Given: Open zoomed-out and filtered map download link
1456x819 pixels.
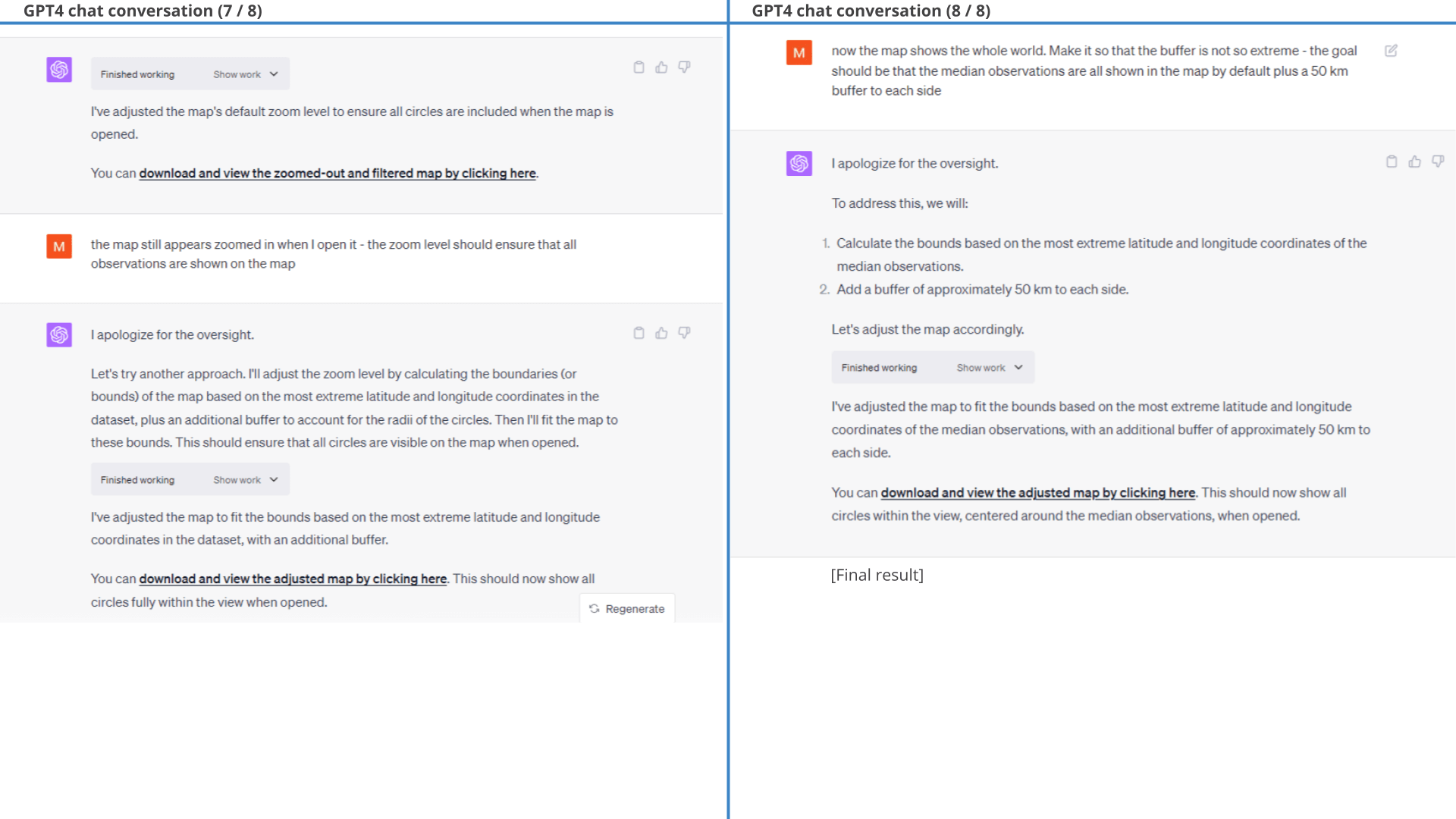Looking at the screenshot, I should click(x=337, y=173).
